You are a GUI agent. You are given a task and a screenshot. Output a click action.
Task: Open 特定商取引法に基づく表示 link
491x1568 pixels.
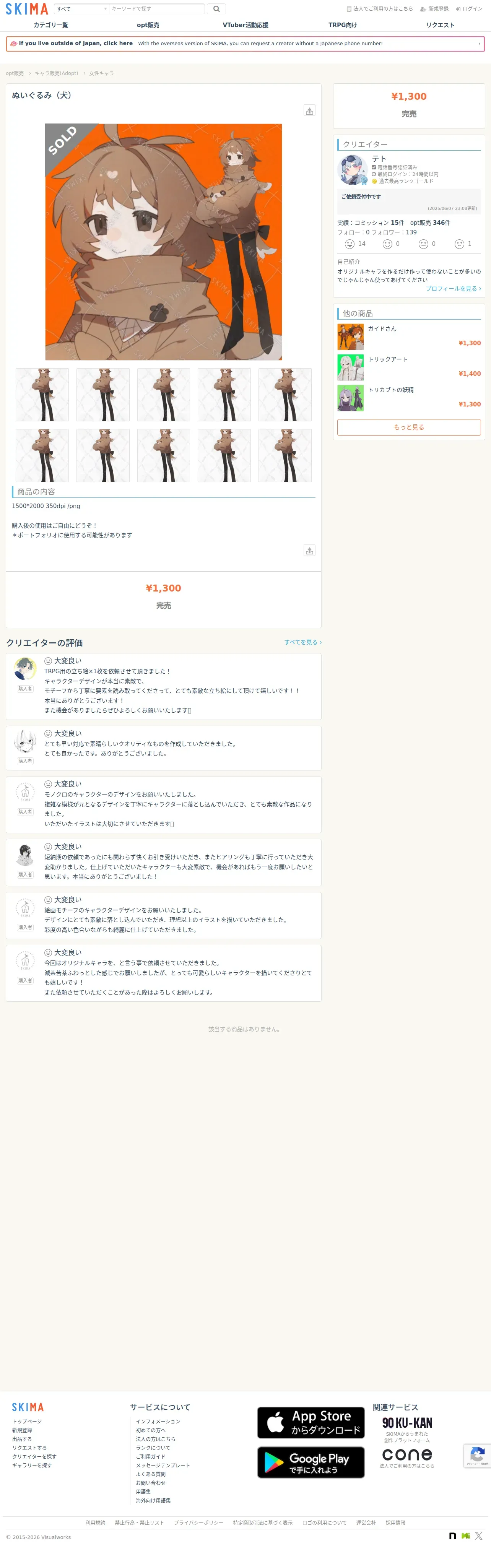pos(263,1523)
